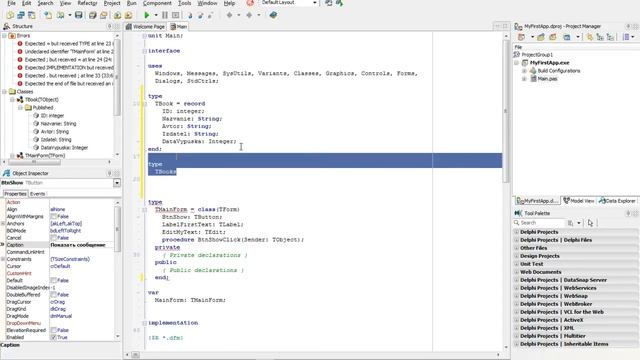640x360 pixels.
Task: Click the Save icon in the toolbar
Action: pyautogui.click(x=79, y=15)
